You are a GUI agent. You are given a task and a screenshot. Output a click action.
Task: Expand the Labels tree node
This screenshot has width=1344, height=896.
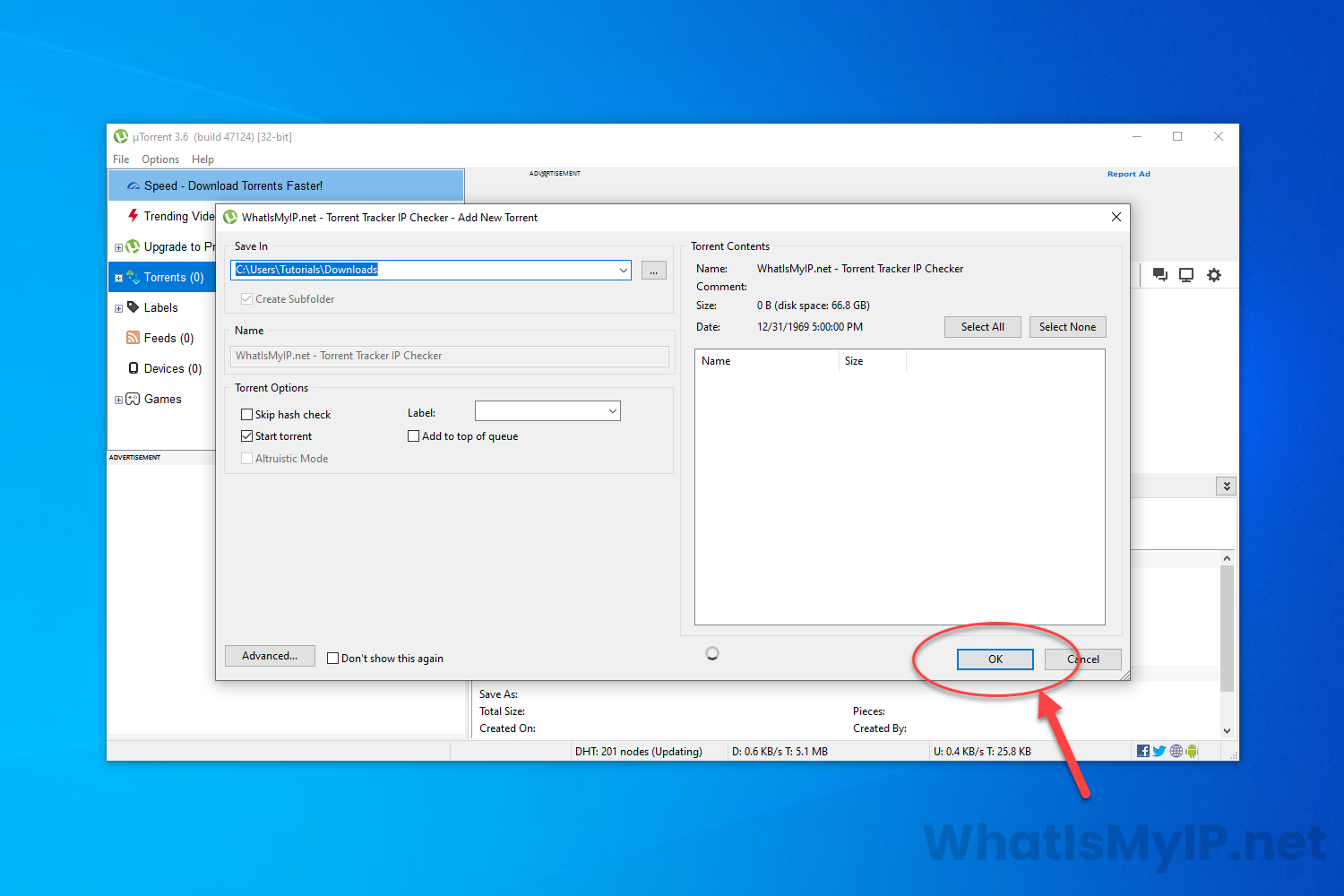(x=118, y=308)
